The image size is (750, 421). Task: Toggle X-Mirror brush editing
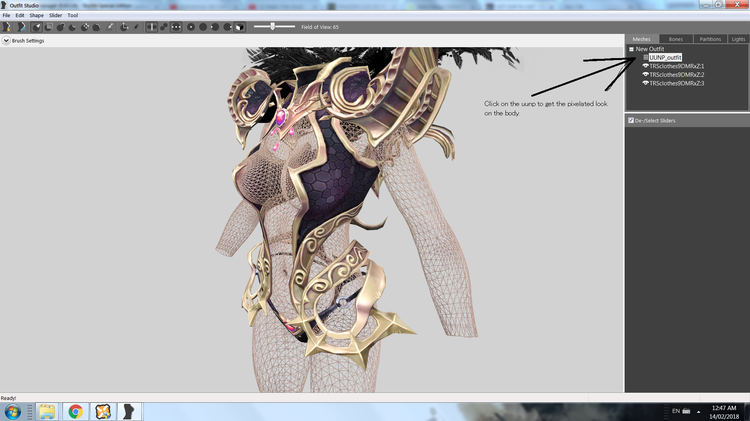click(152, 27)
